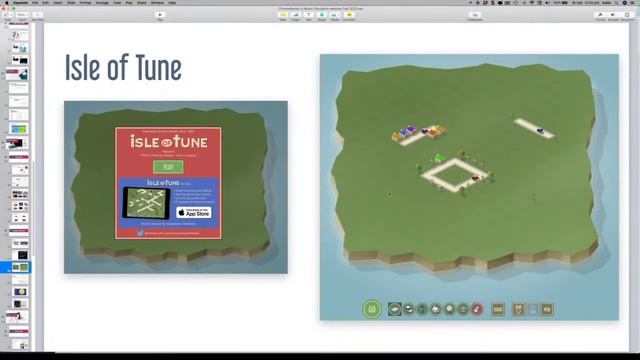Open the Format menu in menu bar
Viewport: 640px width, 360px height.
pyautogui.click(x=85, y=3)
